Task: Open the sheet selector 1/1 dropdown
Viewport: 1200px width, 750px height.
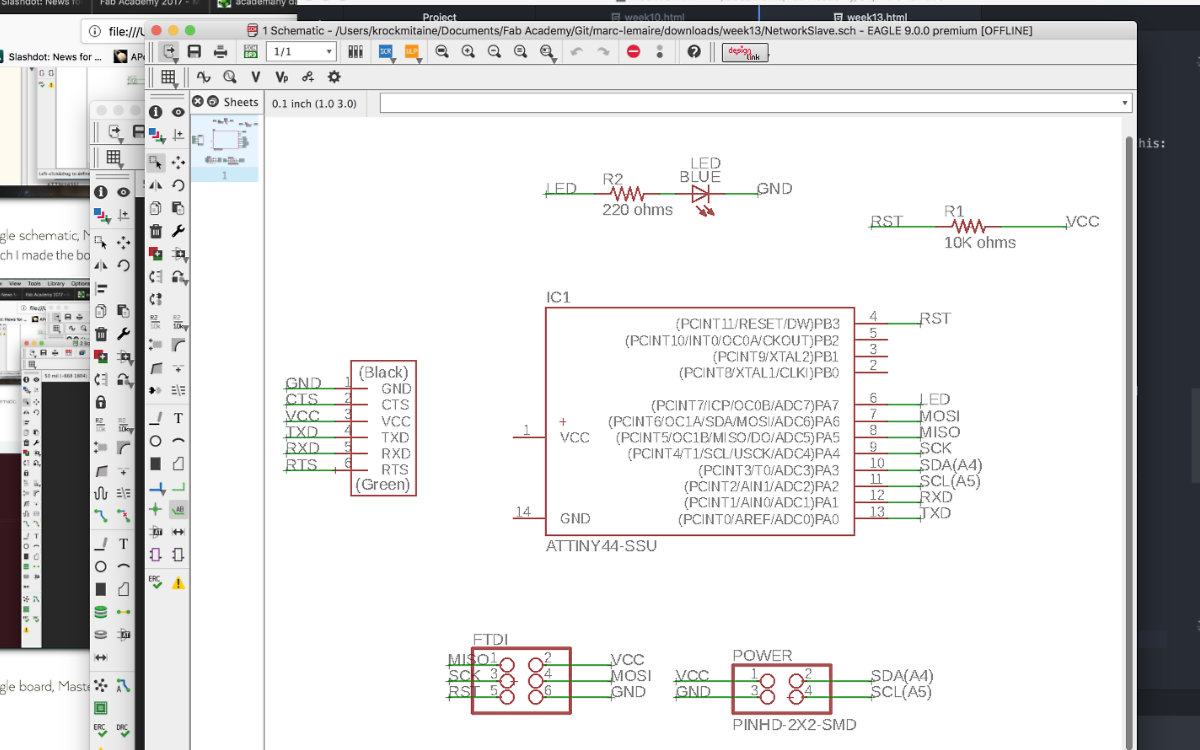Action: pyautogui.click(x=301, y=51)
